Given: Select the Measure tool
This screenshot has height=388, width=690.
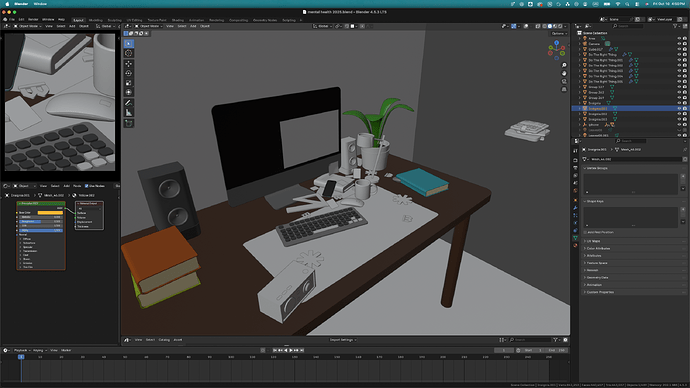Looking at the screenshot, I should pyautogui.click(x=128, y=112).
